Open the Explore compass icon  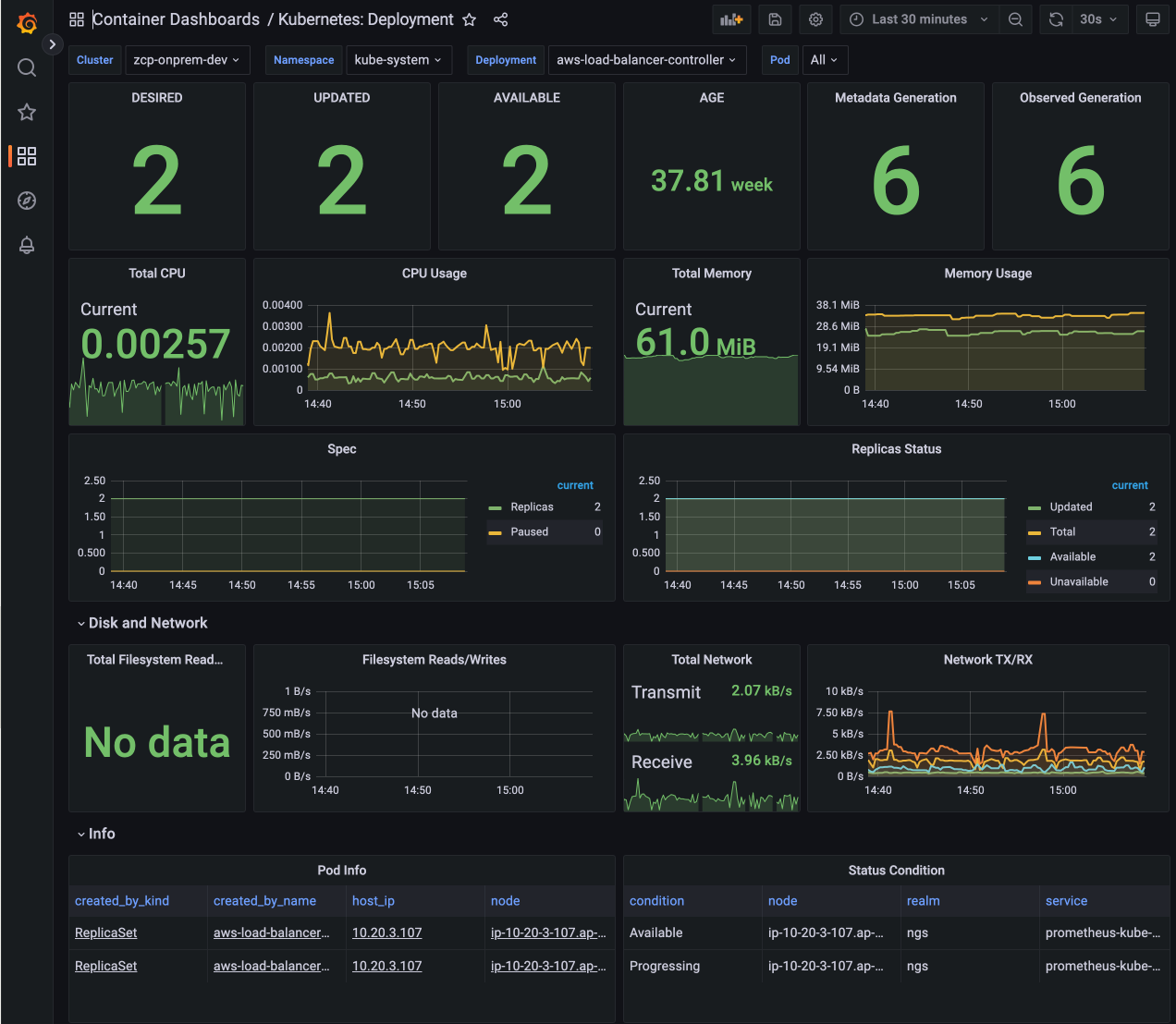click(x=27, y=201)
